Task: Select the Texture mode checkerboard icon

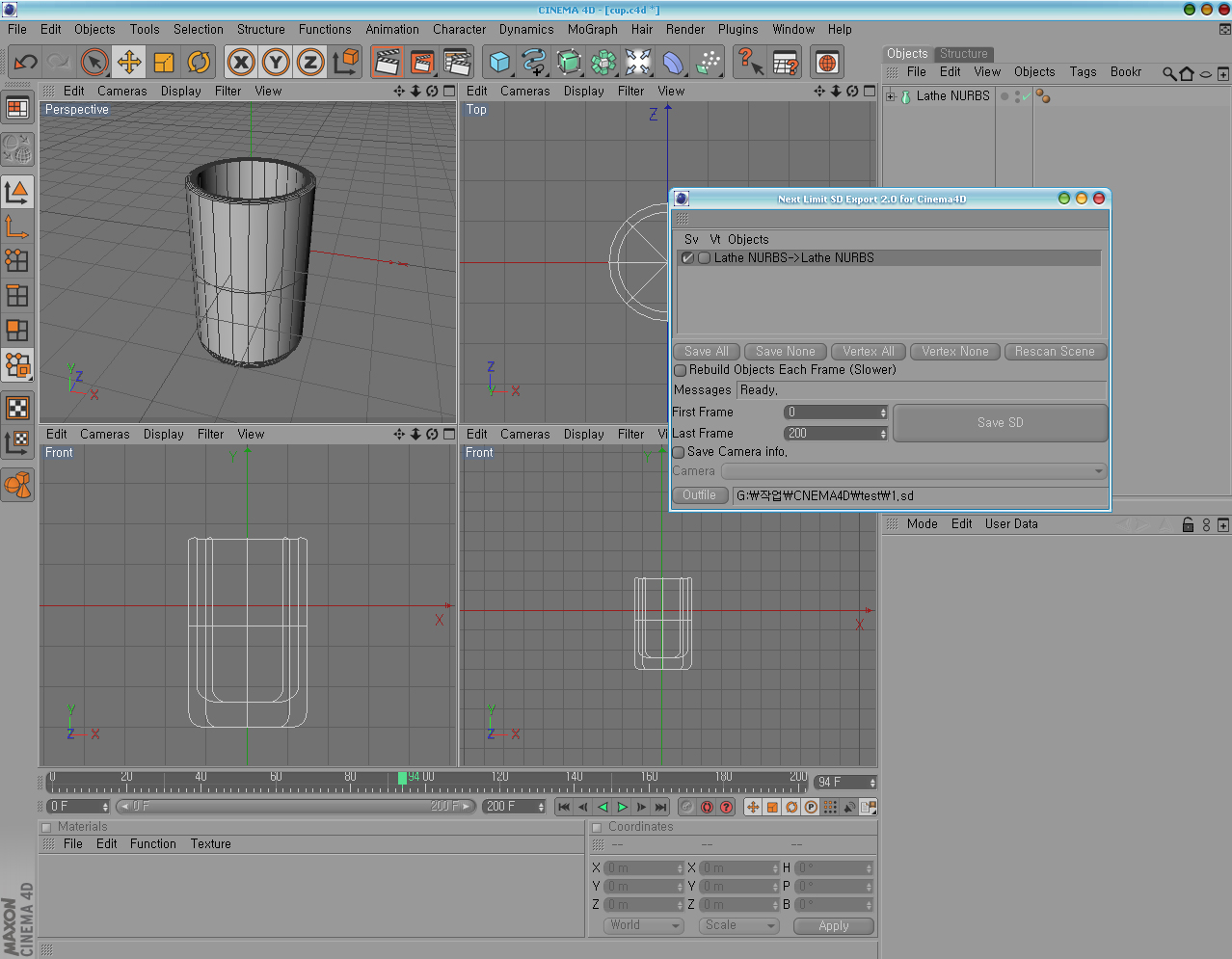Action: (x=17, y=408)
